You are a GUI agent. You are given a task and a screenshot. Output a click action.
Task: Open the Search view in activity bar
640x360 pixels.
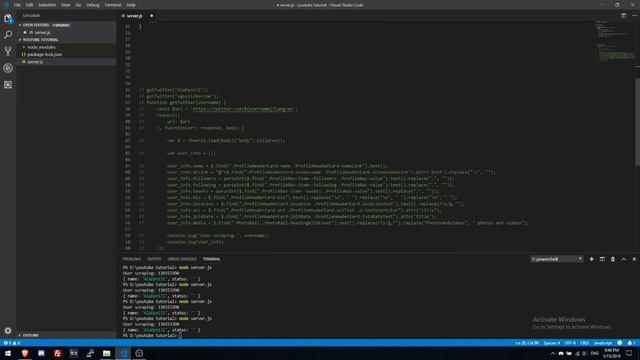(8, 35)
